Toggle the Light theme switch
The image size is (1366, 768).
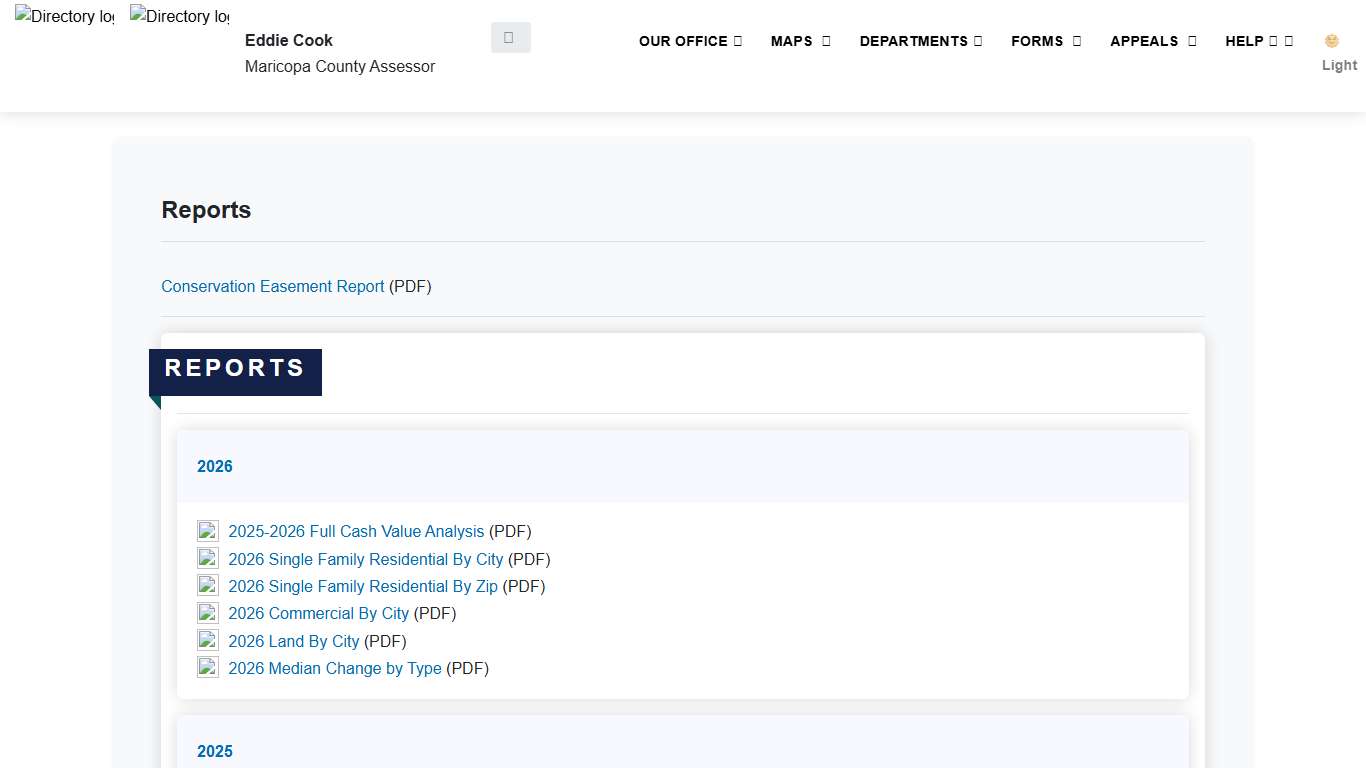(1338, 53)
